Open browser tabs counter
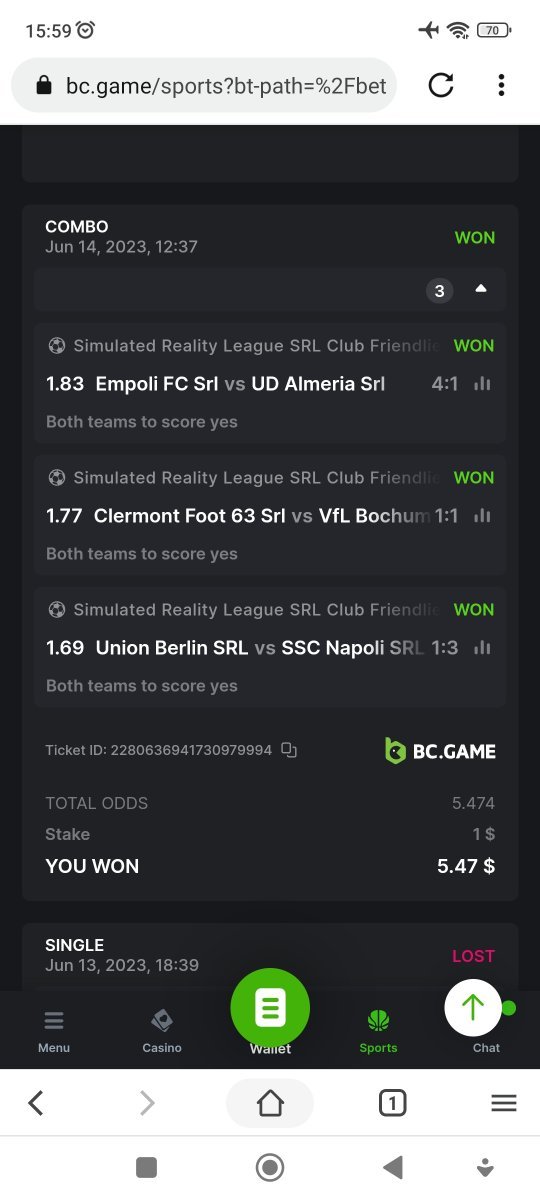The height and width of the screenshot is (1200, 540). coord(392,1103)
